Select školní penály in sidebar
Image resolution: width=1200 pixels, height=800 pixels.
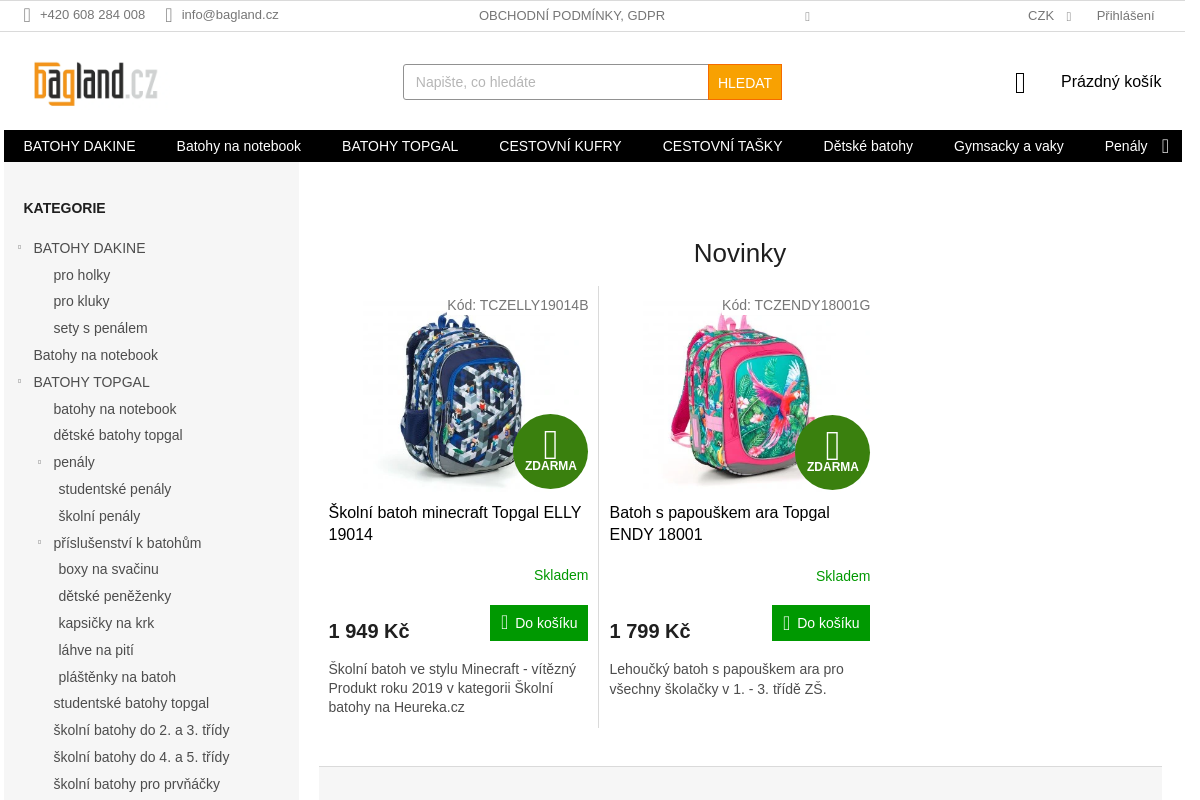99,515
